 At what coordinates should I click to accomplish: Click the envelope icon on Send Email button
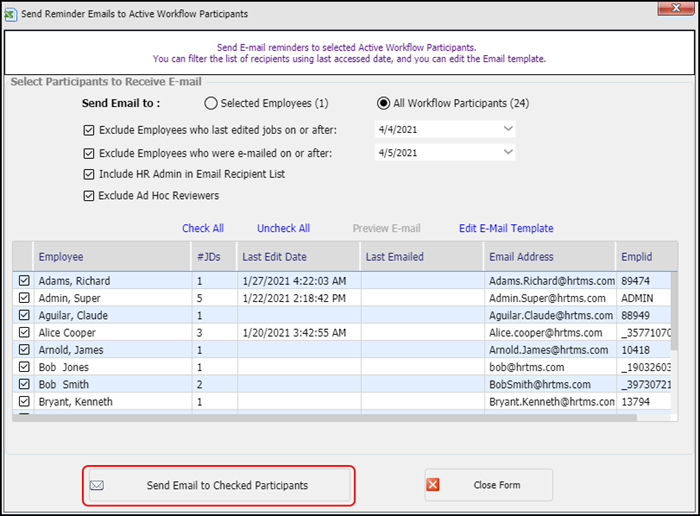tap(97, 485)
